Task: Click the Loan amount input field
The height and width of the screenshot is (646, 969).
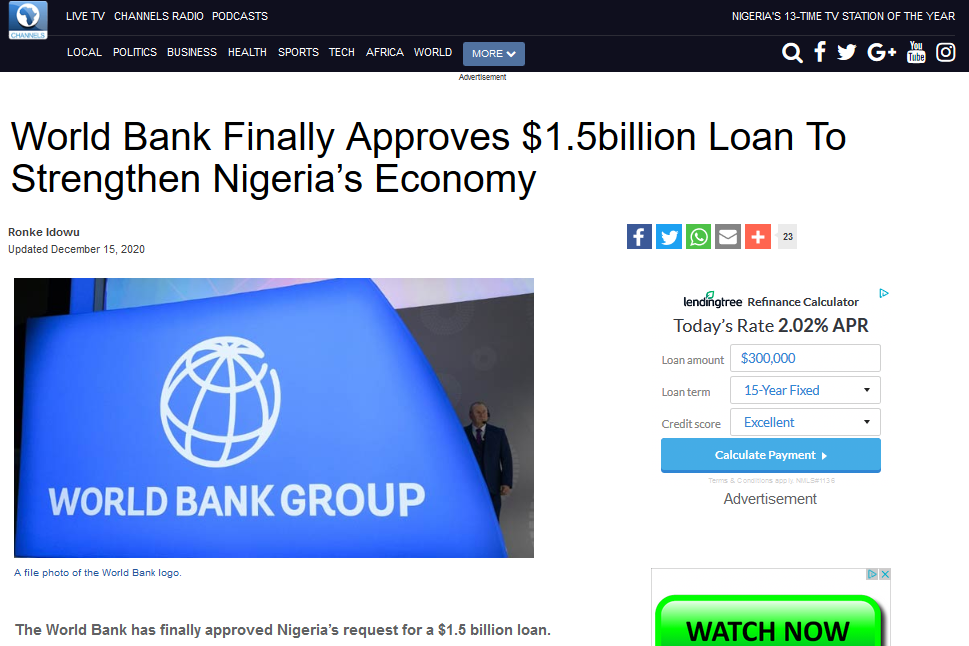Action: pyautogui.click(x=805, y=358)
